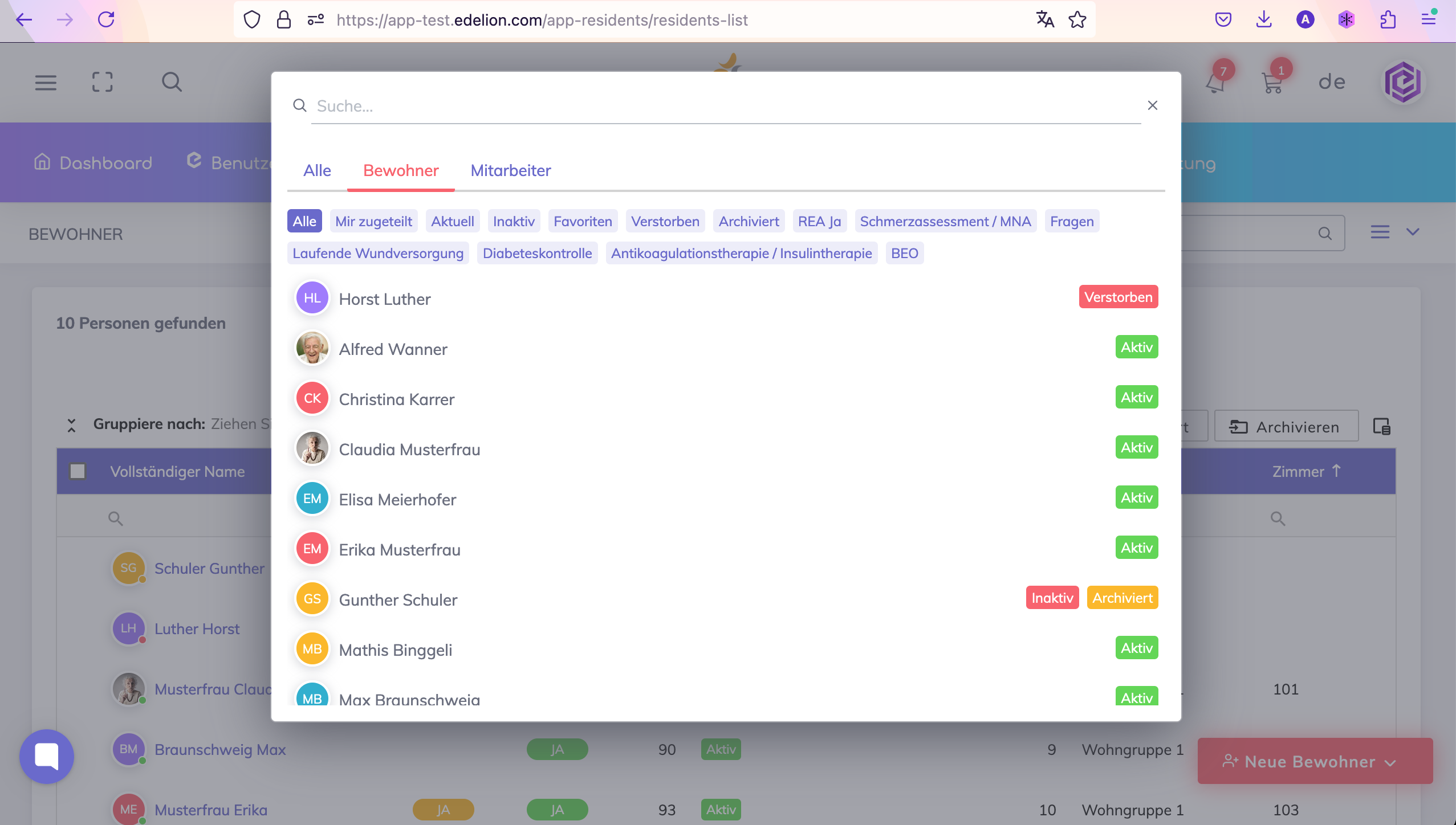Toggle the Favoriten filter chip
This screenshot has height=825, width=1456.
(582, 221)
